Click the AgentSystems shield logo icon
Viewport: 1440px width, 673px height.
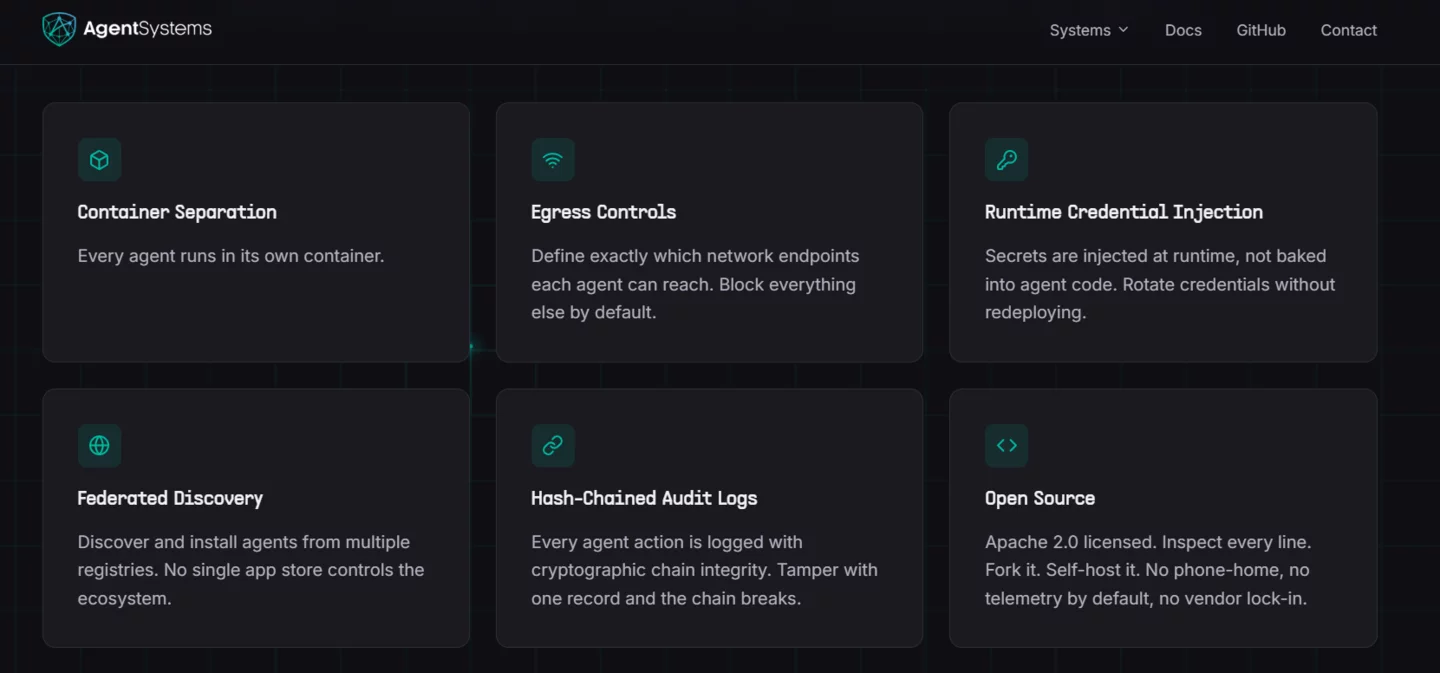pos(59,29)
